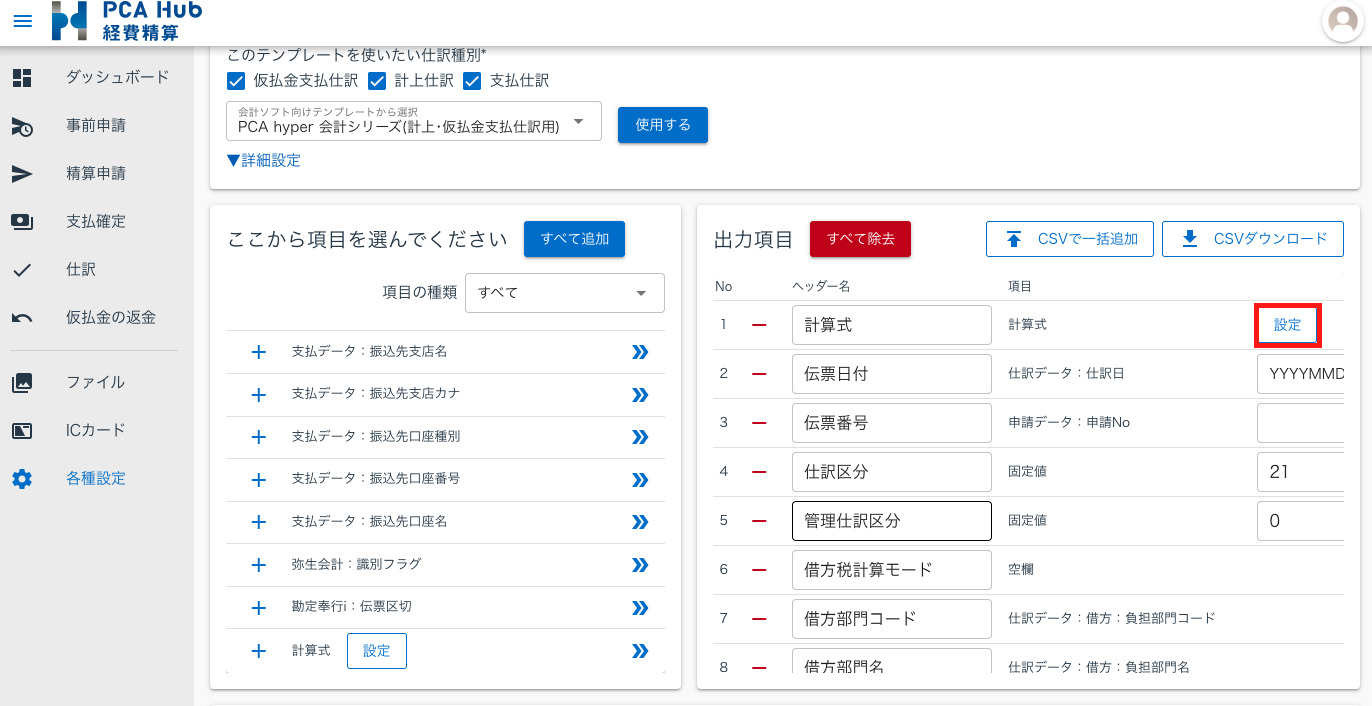
Task: Add 勘定奉行i：伝票区切 with the plus icon
Action: [x=258, y=608]
